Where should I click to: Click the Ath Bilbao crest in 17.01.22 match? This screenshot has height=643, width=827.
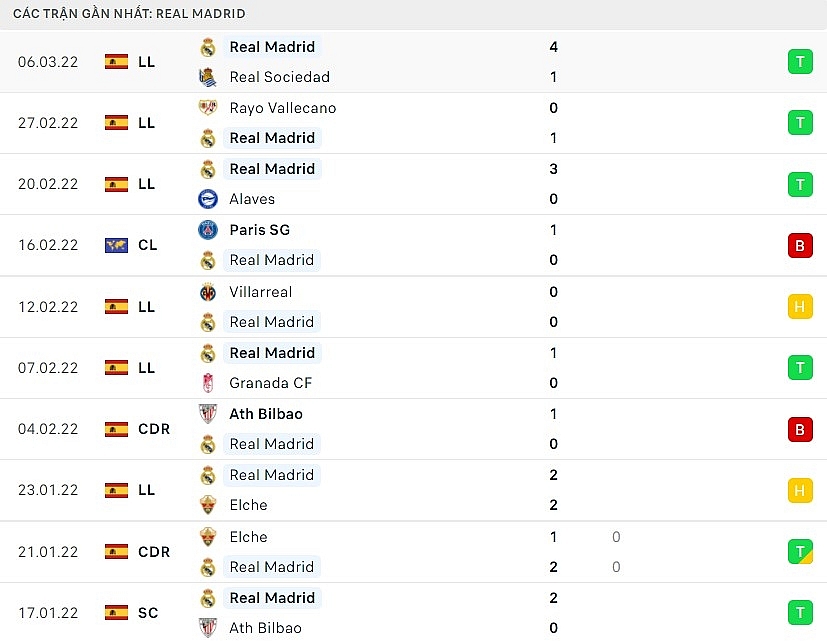coord(208,628)
